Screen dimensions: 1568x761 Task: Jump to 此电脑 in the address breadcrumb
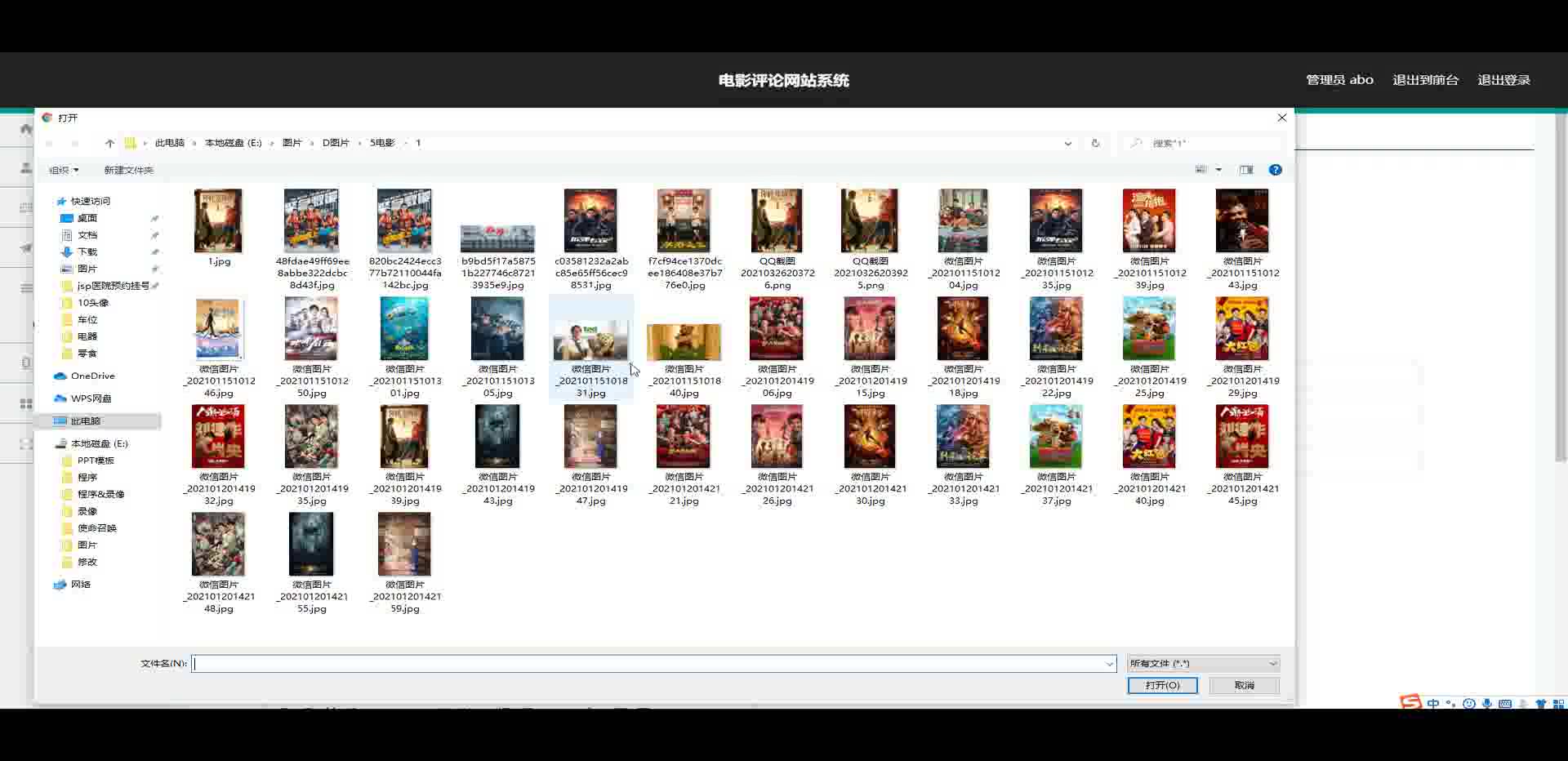coord(170,143)
